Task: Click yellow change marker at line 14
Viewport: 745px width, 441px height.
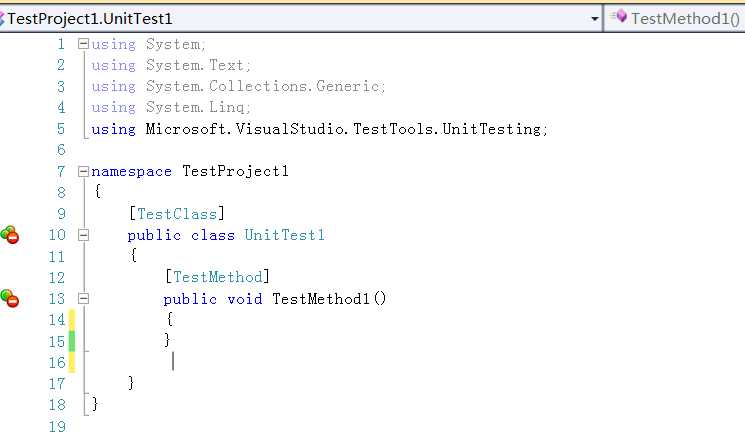Action: click(x=71, y=319)
